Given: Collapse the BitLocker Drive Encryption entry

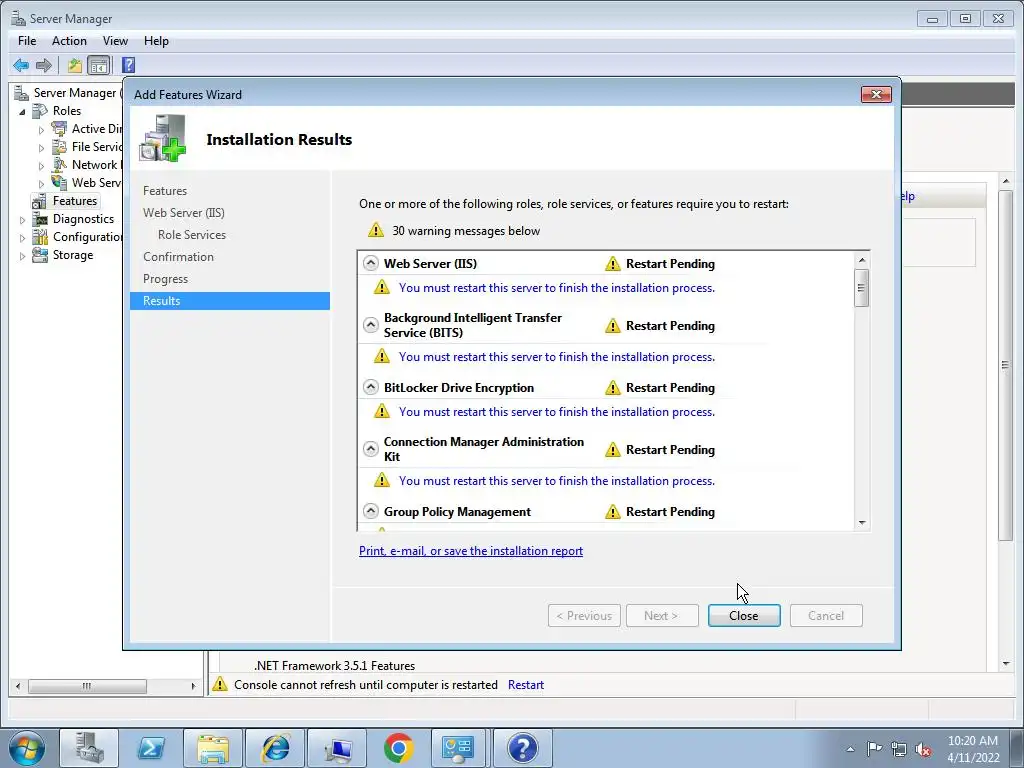Looking at the screenshot, I should (370, 387).
